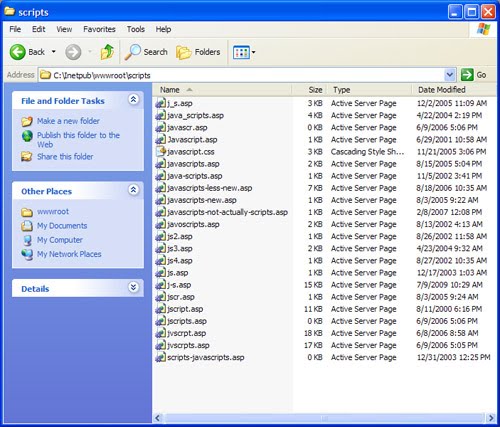Click the Share this folder icon
This screenshot has width=500, height=427.
pos(27,156)
